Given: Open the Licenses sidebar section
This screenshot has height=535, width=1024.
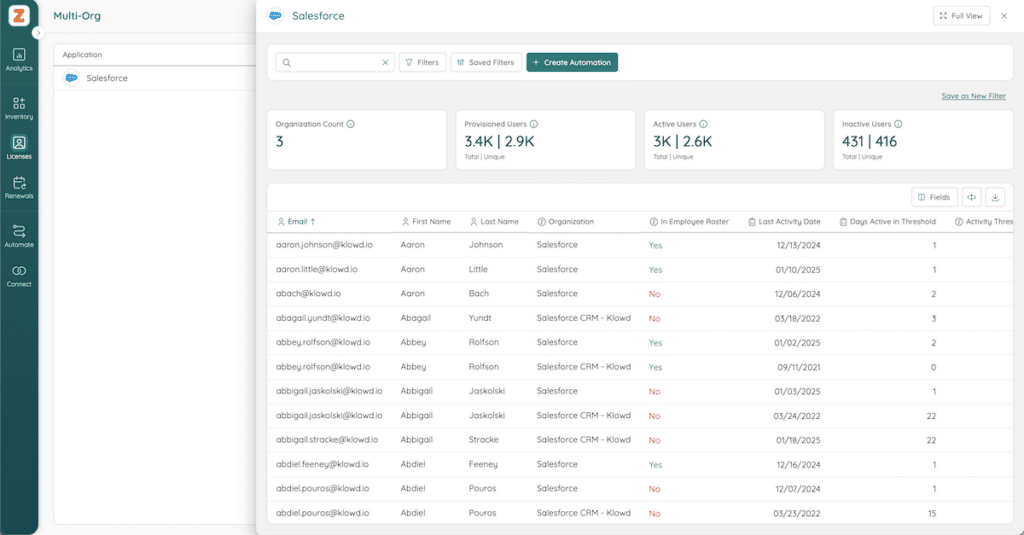Looking at the screenshot, I should click(19, 148).
